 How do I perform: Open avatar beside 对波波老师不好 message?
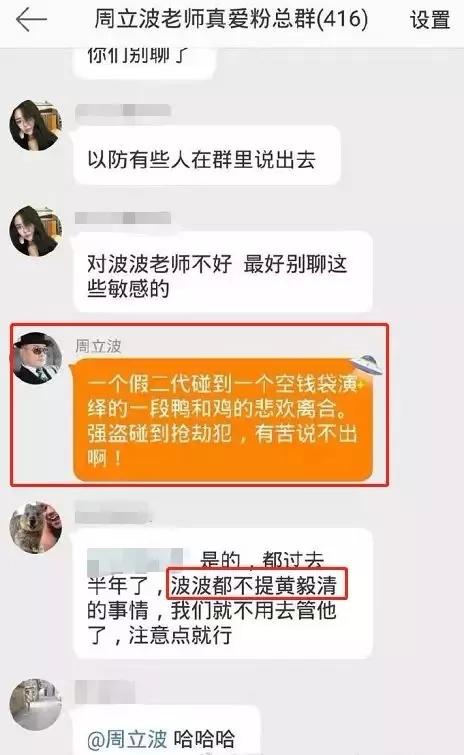[36, 231]
